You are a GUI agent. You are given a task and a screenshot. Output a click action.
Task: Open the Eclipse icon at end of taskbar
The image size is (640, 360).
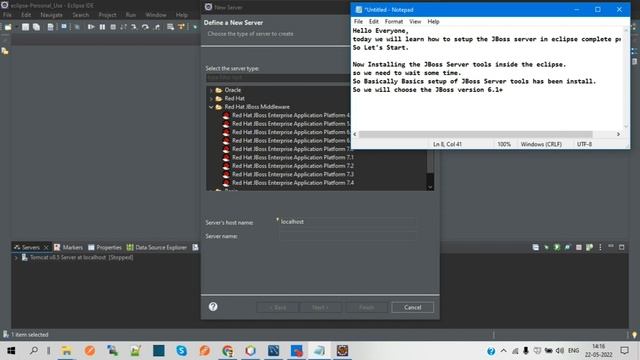342,351
